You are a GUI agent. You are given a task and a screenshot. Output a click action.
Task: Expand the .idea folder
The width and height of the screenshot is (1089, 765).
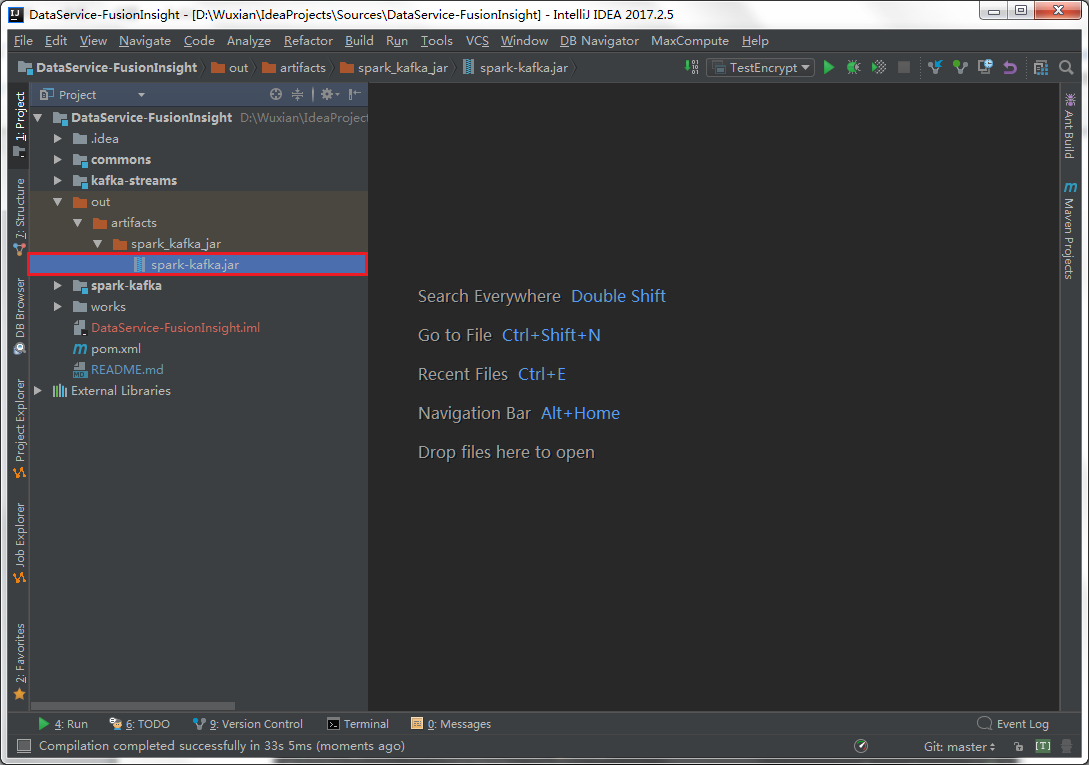[x=58, y=138]
